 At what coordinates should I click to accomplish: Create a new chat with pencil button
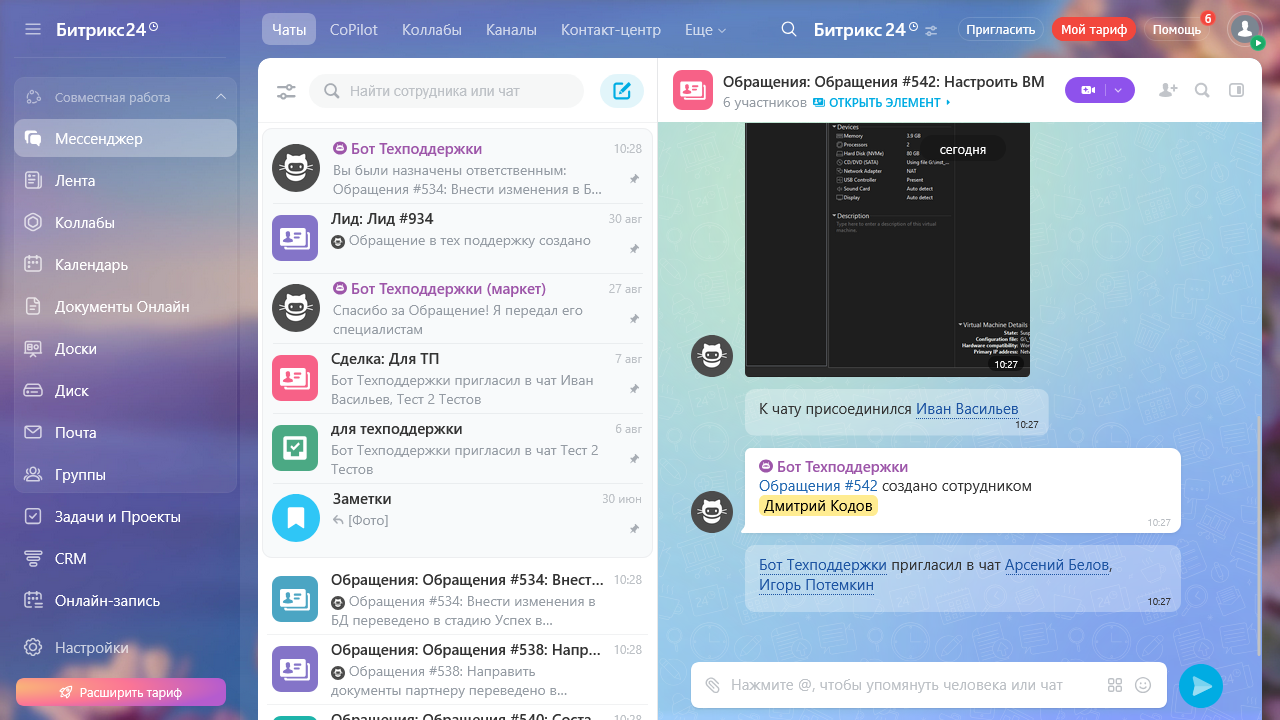click(x=622, y=91)
